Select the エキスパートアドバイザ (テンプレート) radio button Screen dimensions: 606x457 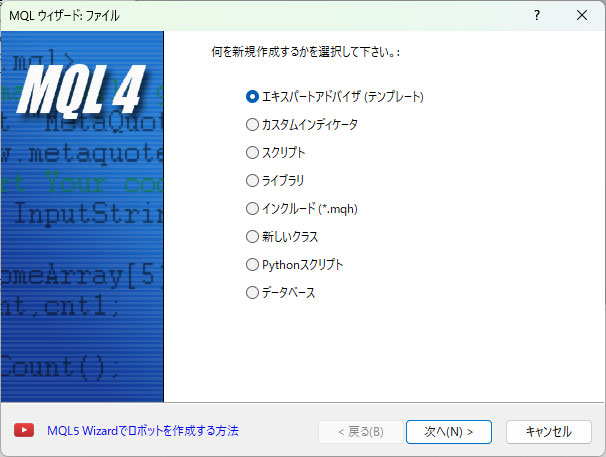(x=252, y=97)
